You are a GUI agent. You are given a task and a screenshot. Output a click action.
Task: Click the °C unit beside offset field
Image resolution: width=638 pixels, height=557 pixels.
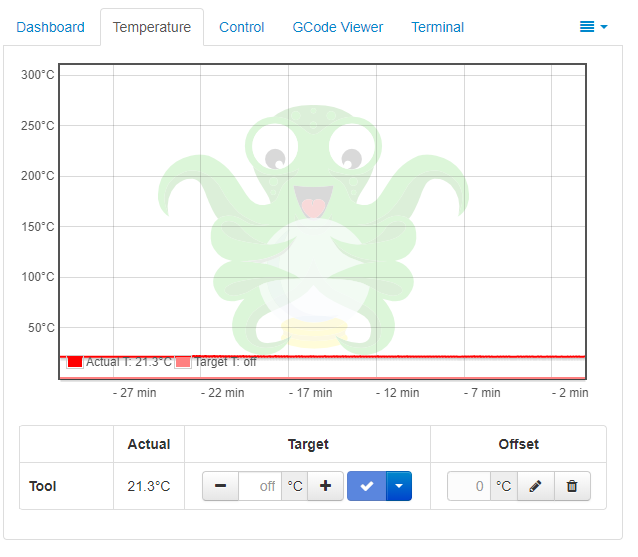click(x=504, y=486)
